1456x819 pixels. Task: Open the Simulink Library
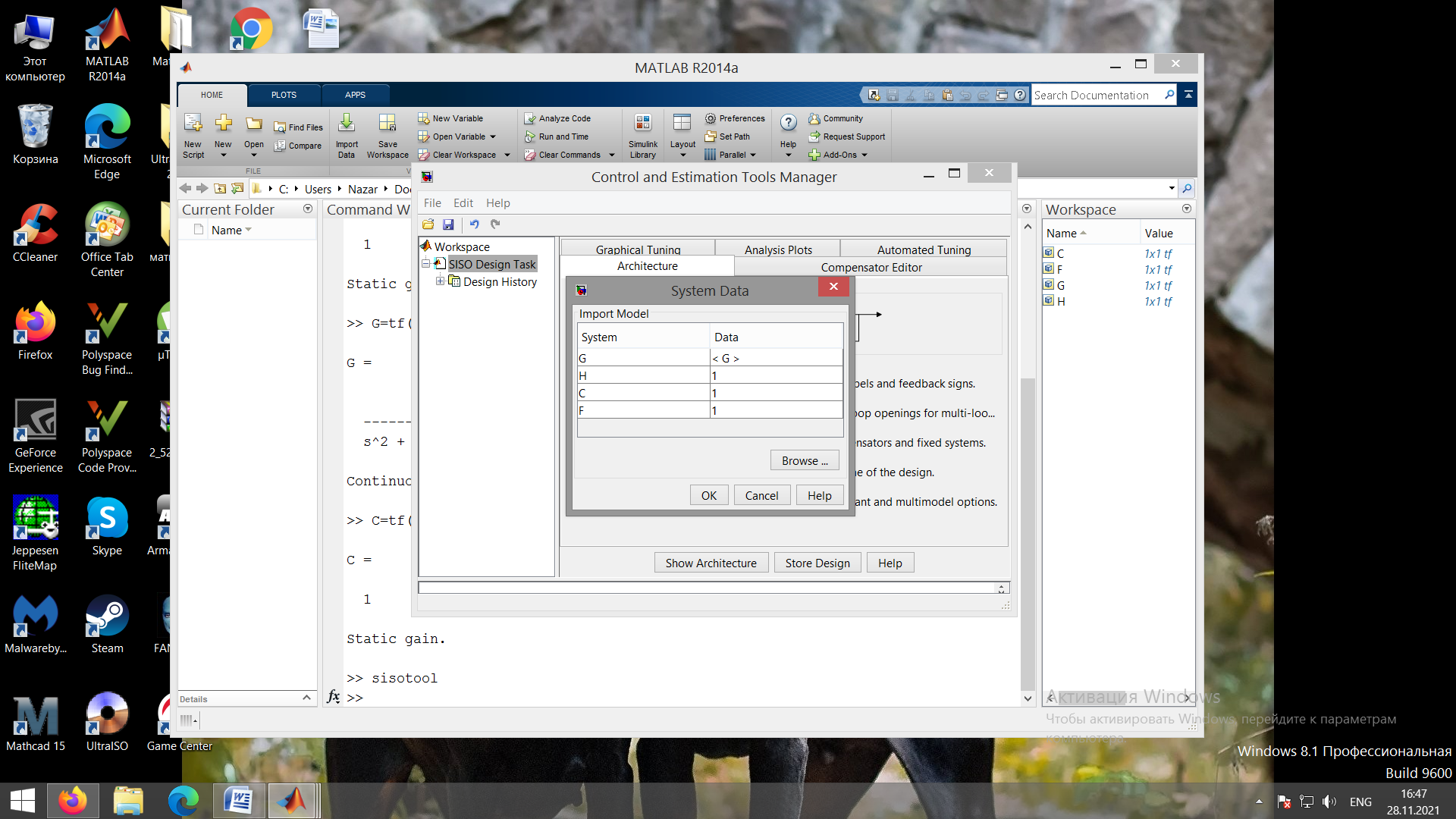(x=642, y=135)
